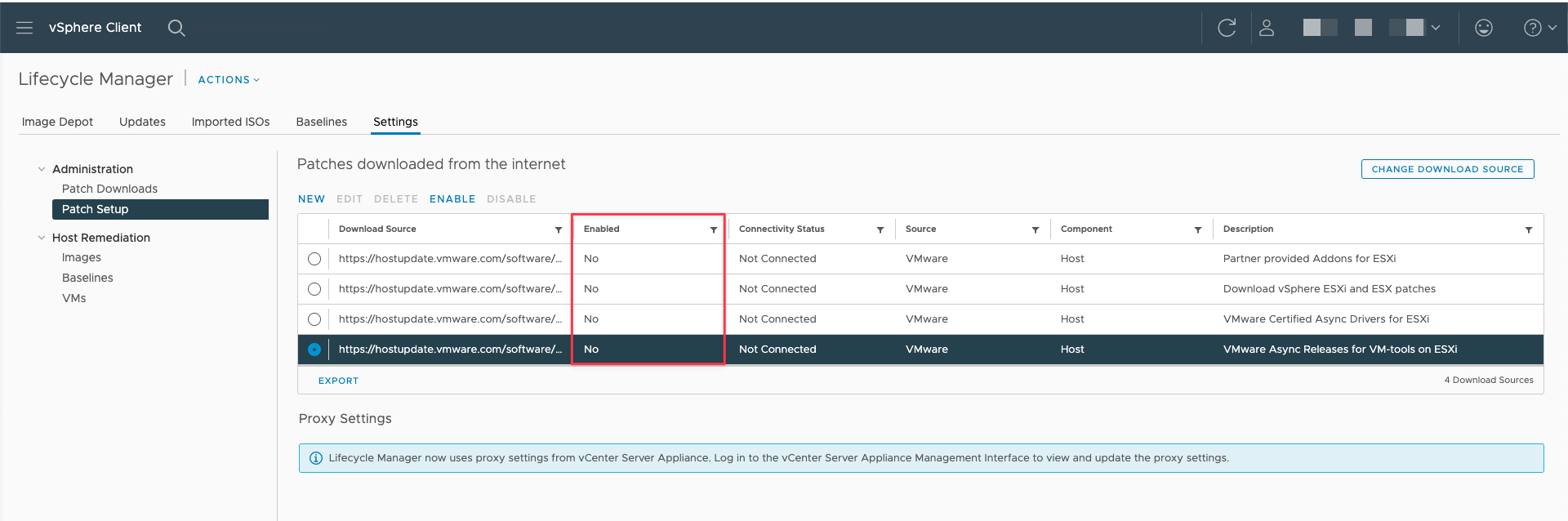Filter the Component column
1568x521 pixels.
(1198, 230)
